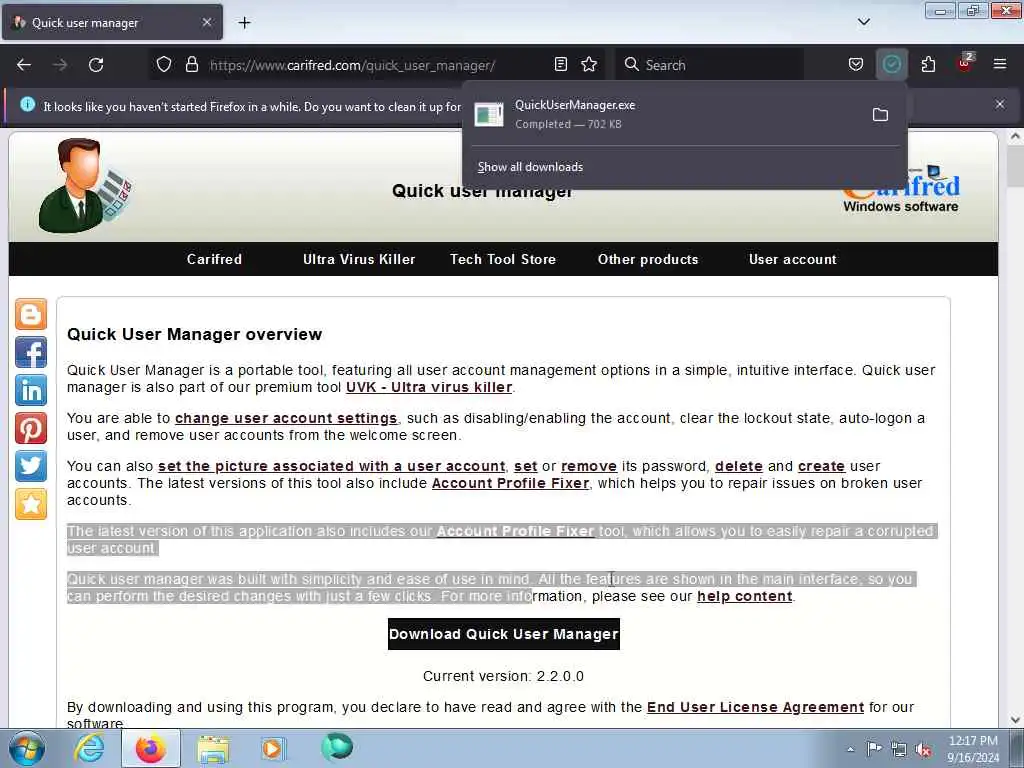Click the Quick user manager logo image
This screenshot has height=768, width=1024.
[x=85, y=185]
